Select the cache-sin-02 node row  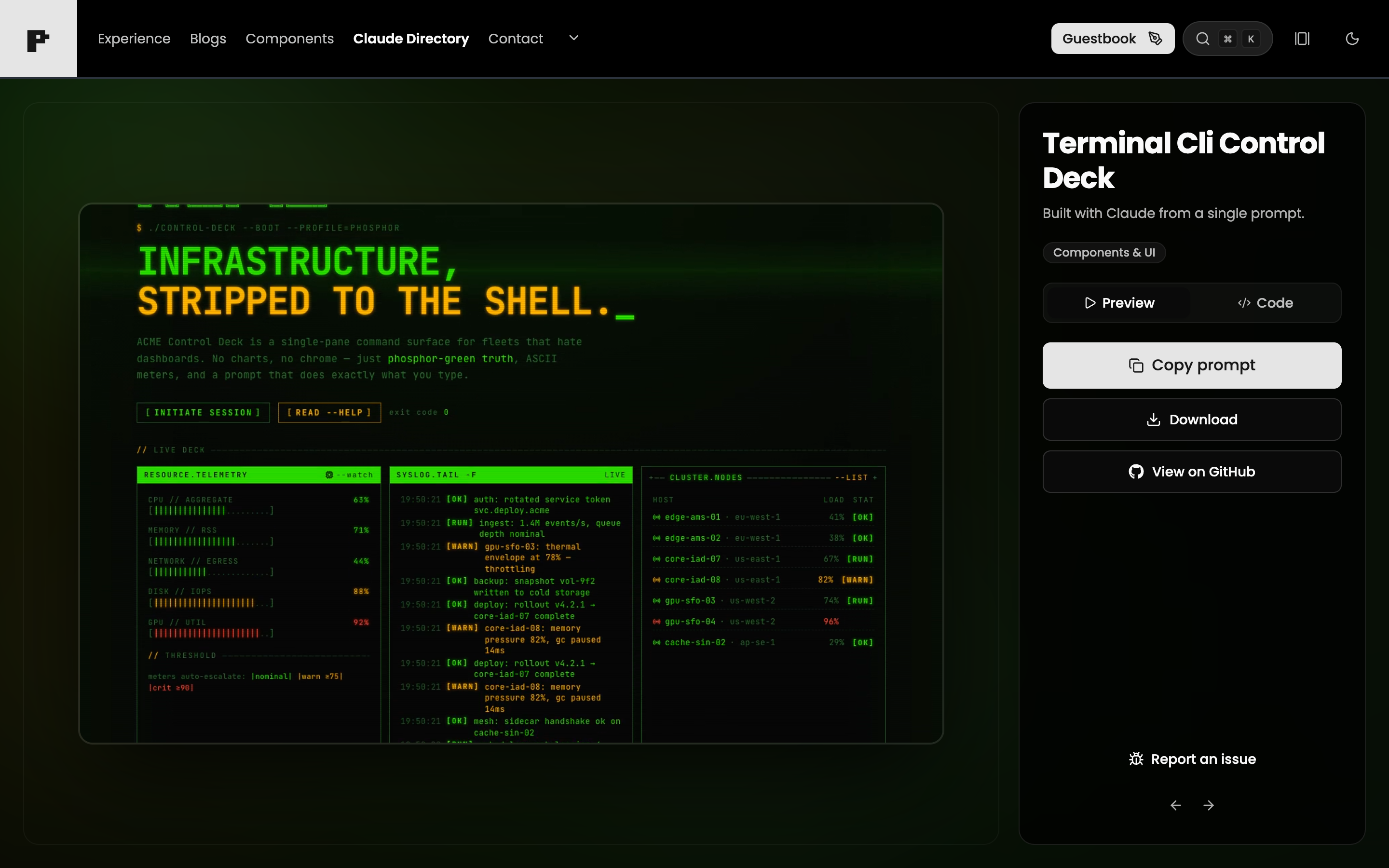click(763, 642)
